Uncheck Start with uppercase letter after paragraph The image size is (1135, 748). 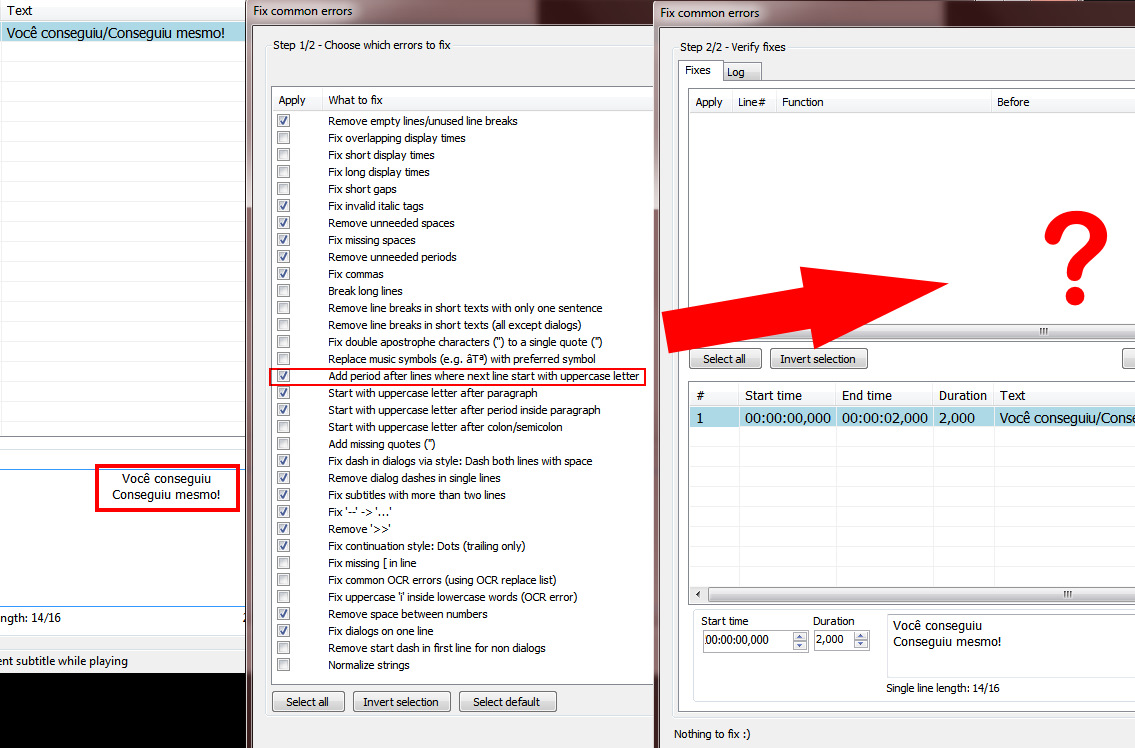[284, 393]
